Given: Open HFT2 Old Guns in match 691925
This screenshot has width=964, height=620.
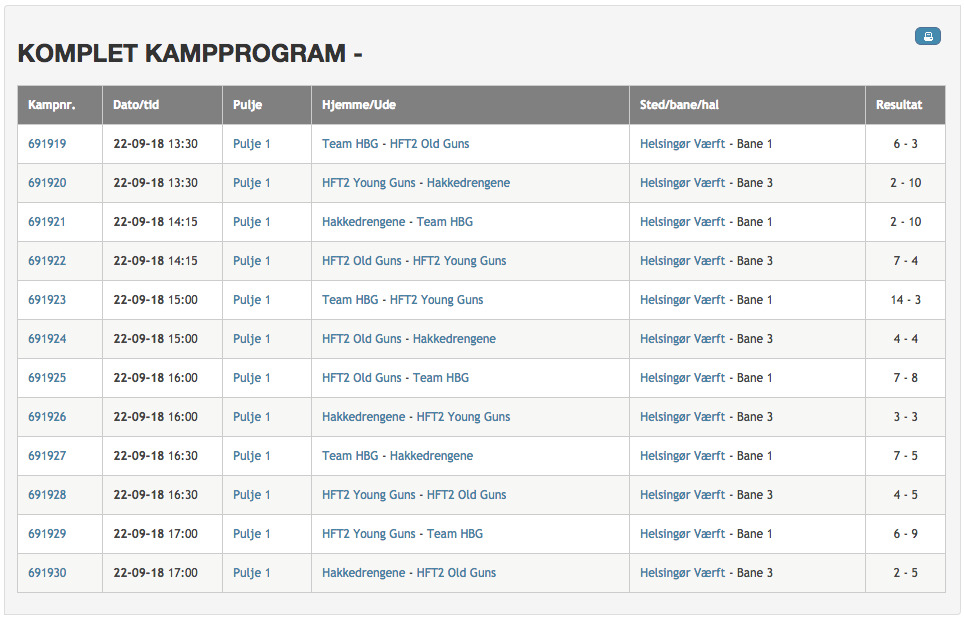Looking at the screenshot, I should pos(362,378).
